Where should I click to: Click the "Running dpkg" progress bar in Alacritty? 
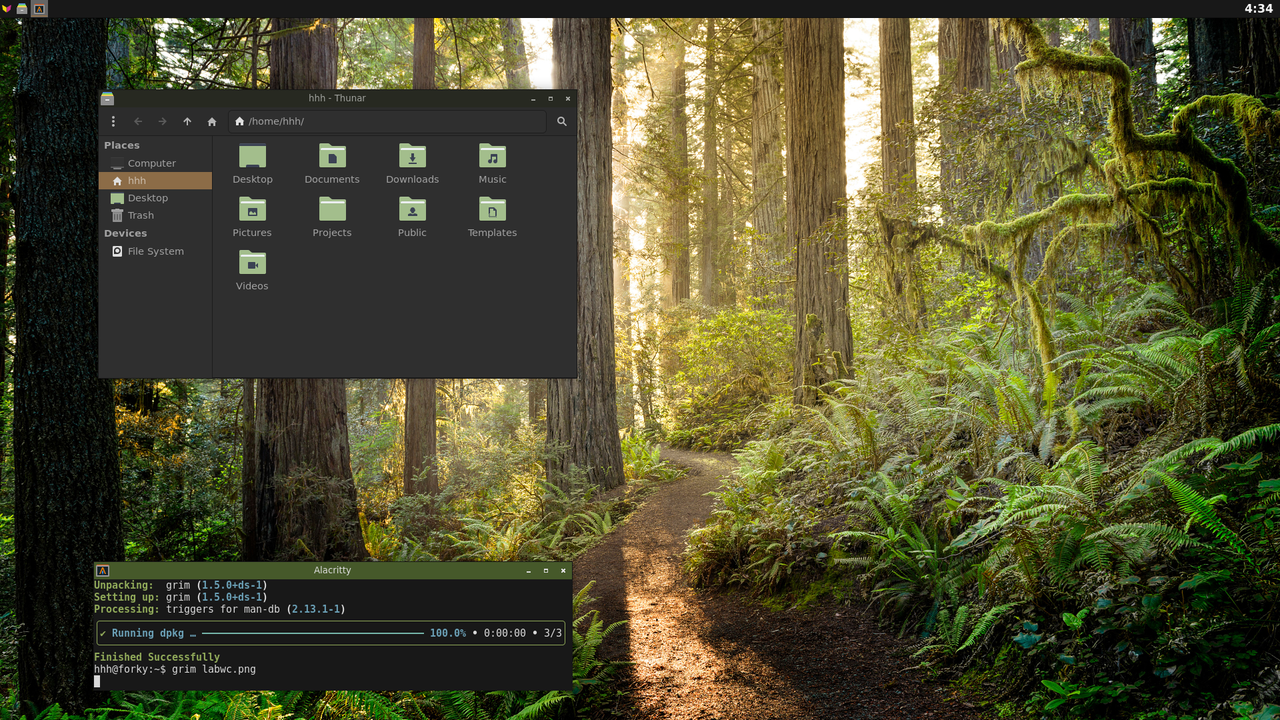click(331, 633)
